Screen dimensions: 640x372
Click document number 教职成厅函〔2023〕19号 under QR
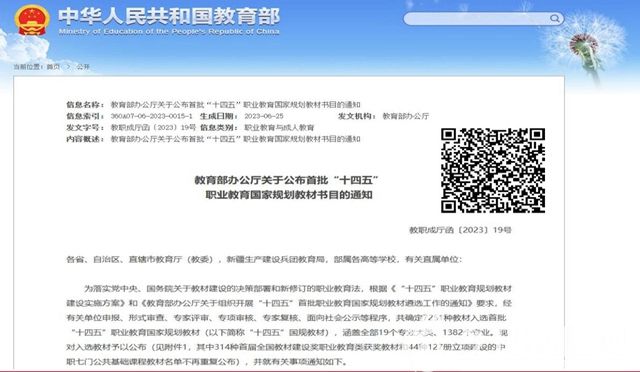pyautogui.click(x=460, y=230)
